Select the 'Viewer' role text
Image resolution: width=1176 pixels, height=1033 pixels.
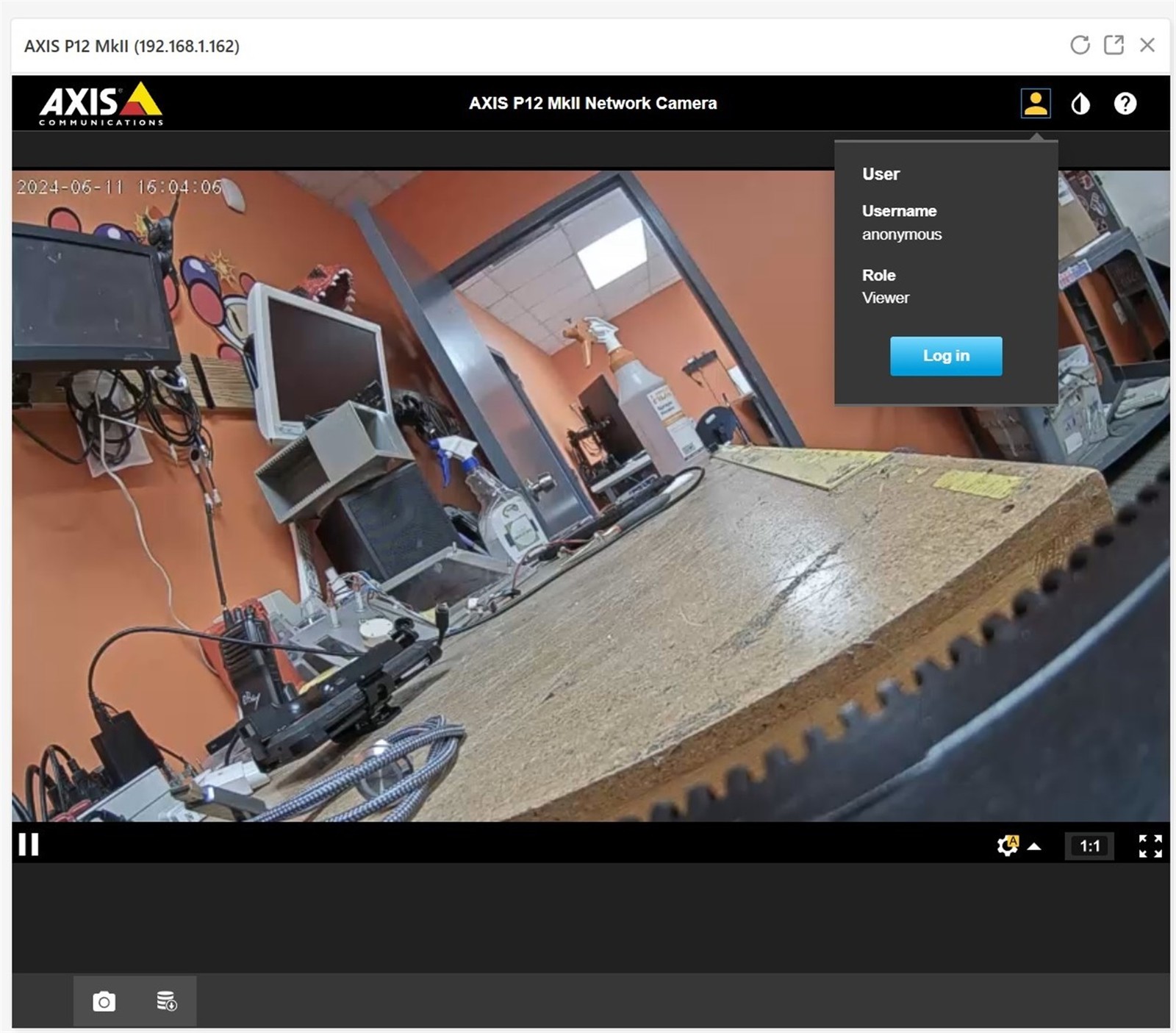[886, 298]
